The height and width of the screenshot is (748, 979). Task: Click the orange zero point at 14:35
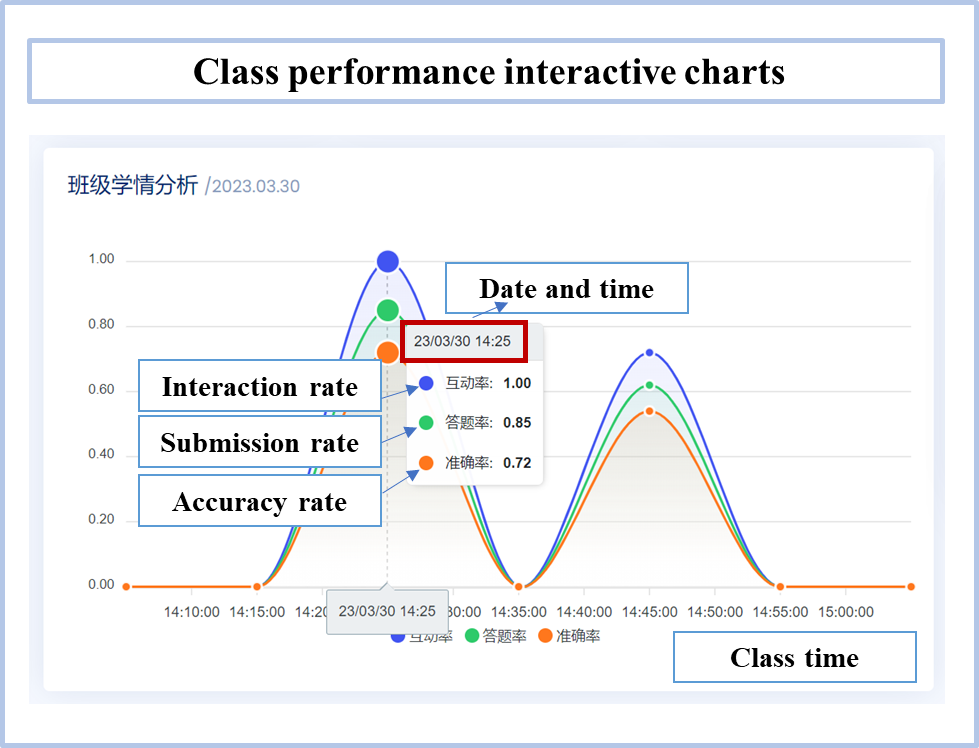coord(518,587)
